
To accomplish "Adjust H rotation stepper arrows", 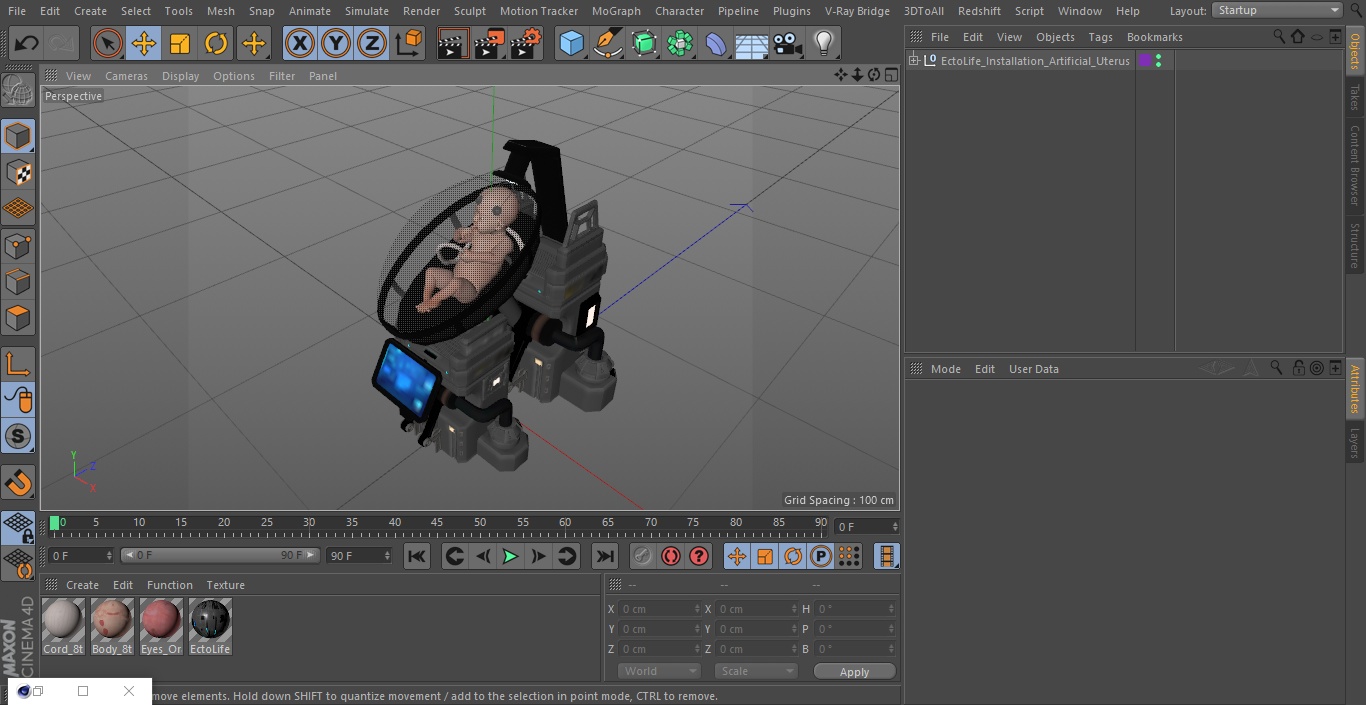I will [893, 609].
